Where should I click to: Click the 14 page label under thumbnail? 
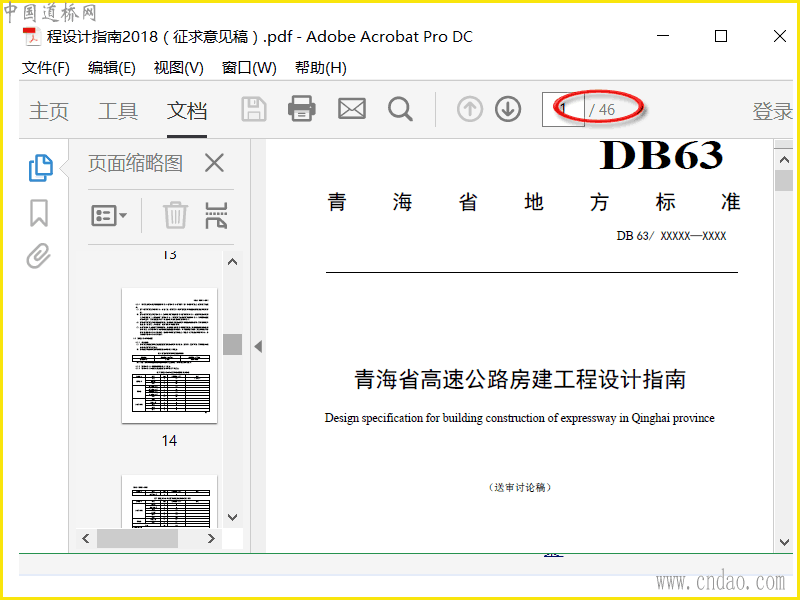point(169,440)
